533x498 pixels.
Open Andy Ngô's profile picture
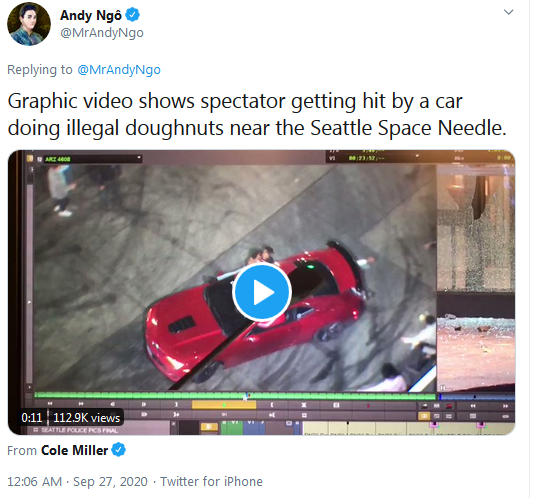click(29, 24)
